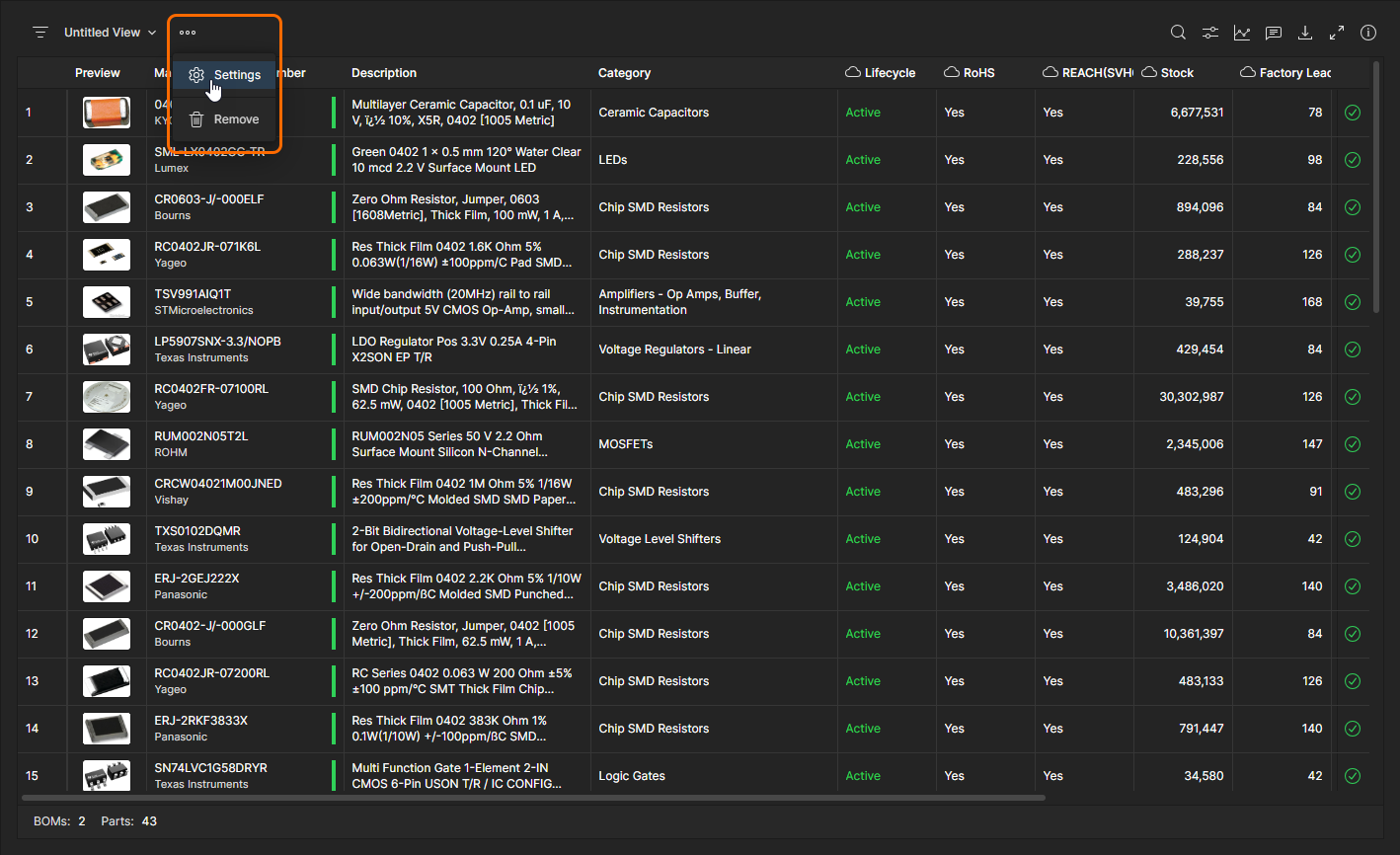The height and width of the screenshot is (855, 1400).
Task: Click the check icon for TXS0102DQMR
Action: 1353,539
